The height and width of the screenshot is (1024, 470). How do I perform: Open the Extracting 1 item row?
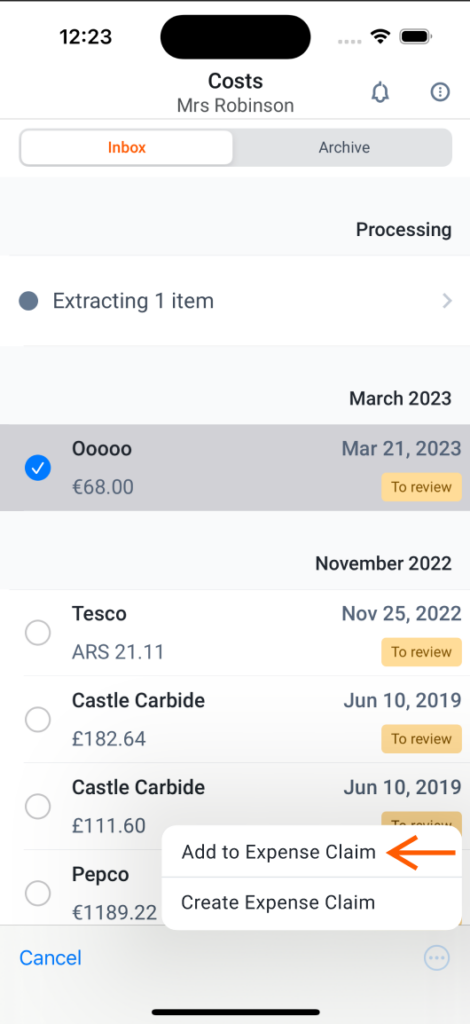click(235, 301)
